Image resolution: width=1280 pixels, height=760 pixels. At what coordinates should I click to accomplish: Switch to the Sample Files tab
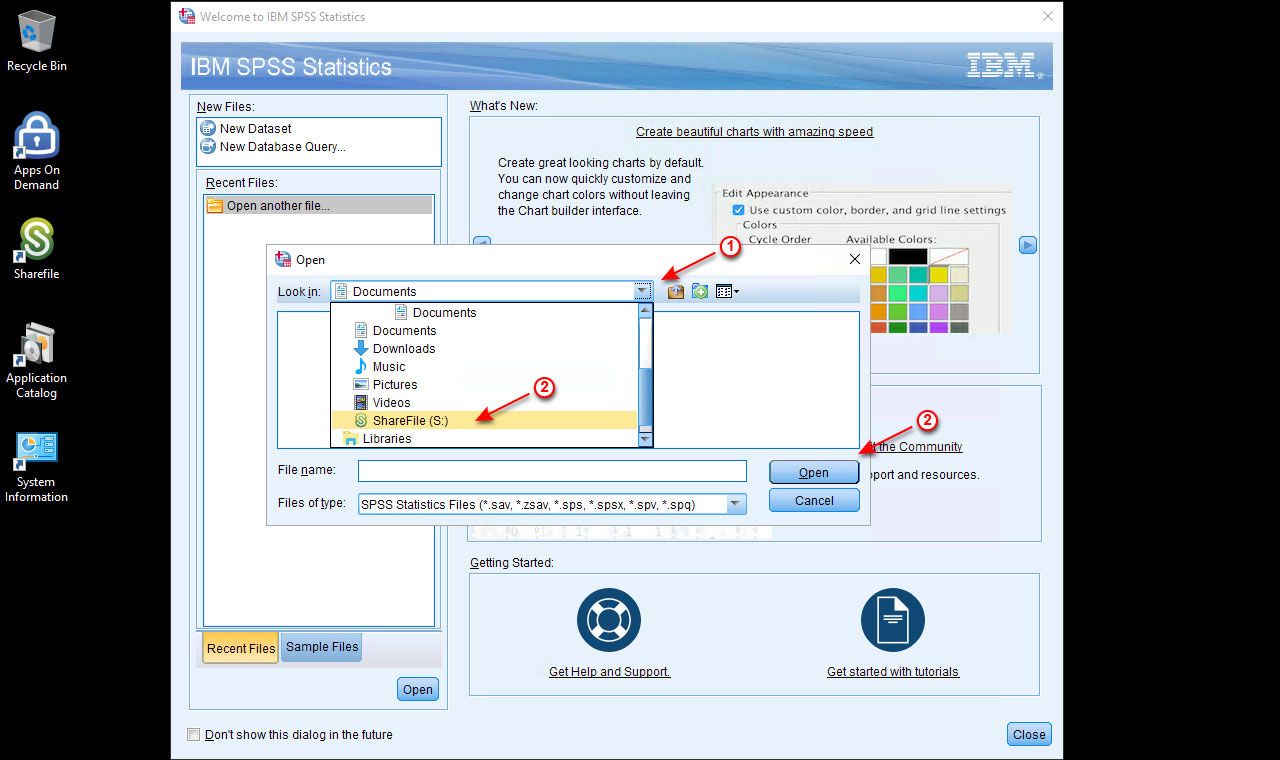coord(322,647)
